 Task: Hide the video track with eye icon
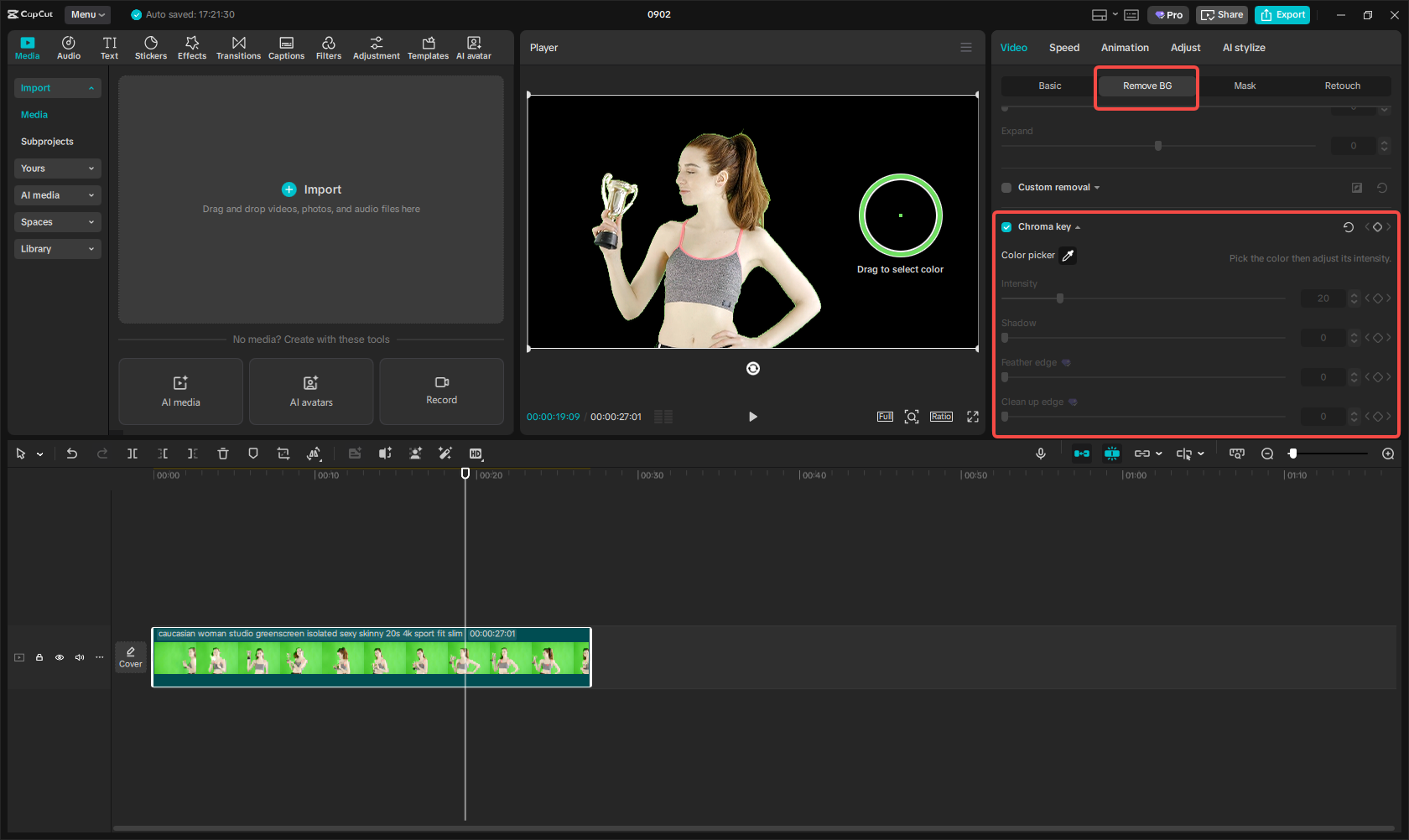coord(60,657)
